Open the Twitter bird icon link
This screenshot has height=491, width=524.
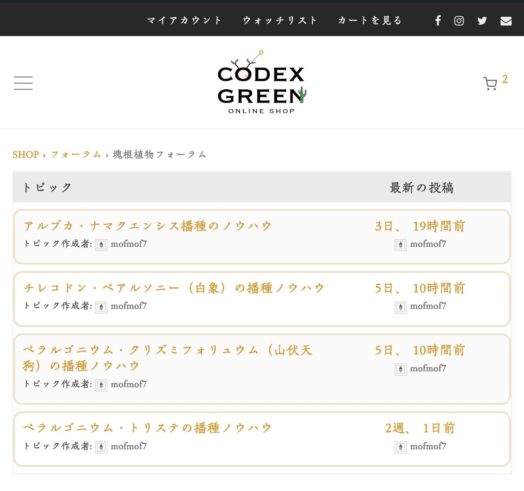[482, 21]
